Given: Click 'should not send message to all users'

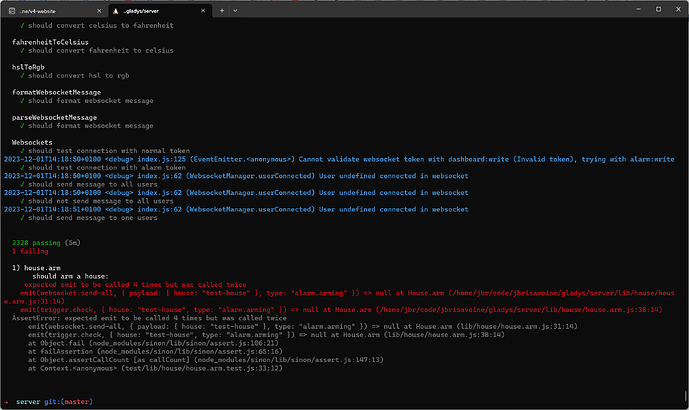Looking at the screenshot, I should [x=97, y=201].
